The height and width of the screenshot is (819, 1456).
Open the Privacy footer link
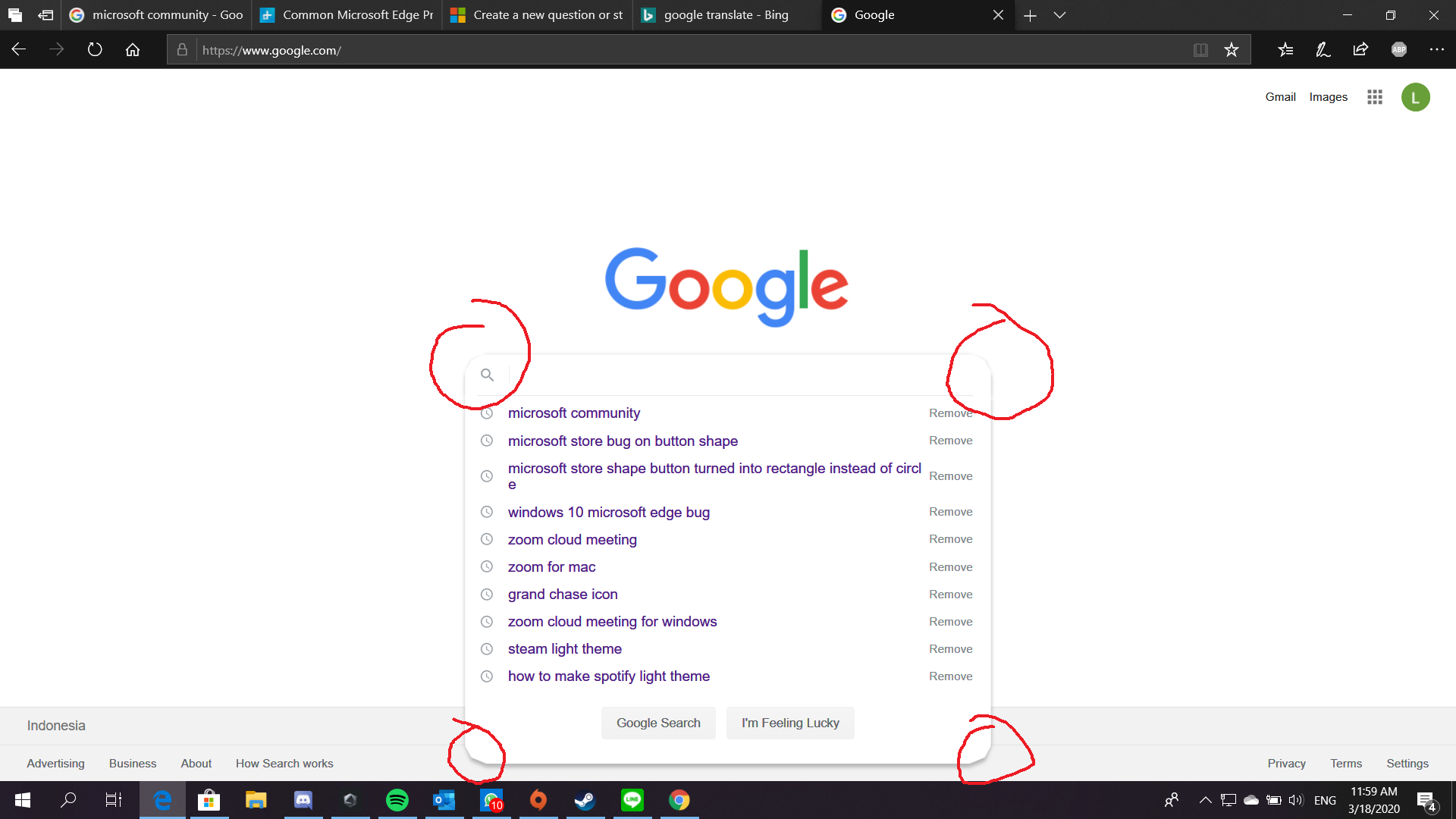pyautogui.click(x=1286, y=764)
